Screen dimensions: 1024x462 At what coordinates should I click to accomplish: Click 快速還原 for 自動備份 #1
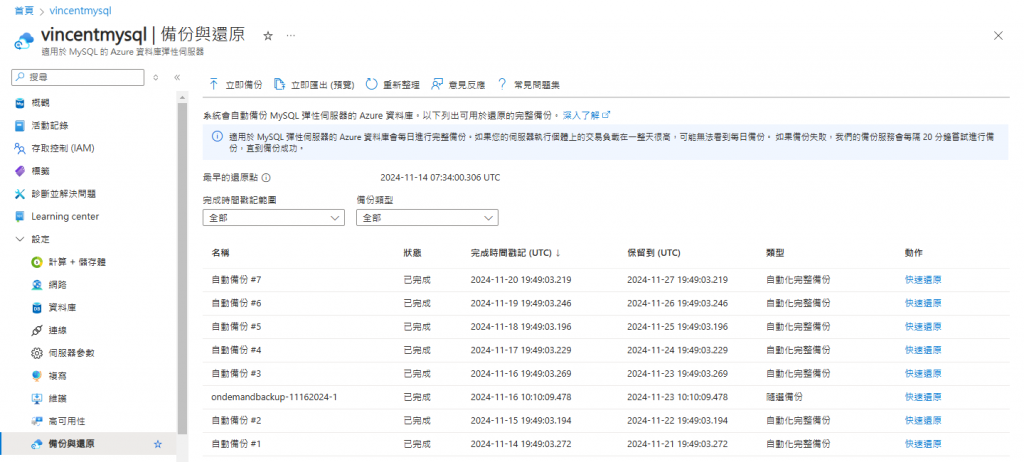(923, 444)
